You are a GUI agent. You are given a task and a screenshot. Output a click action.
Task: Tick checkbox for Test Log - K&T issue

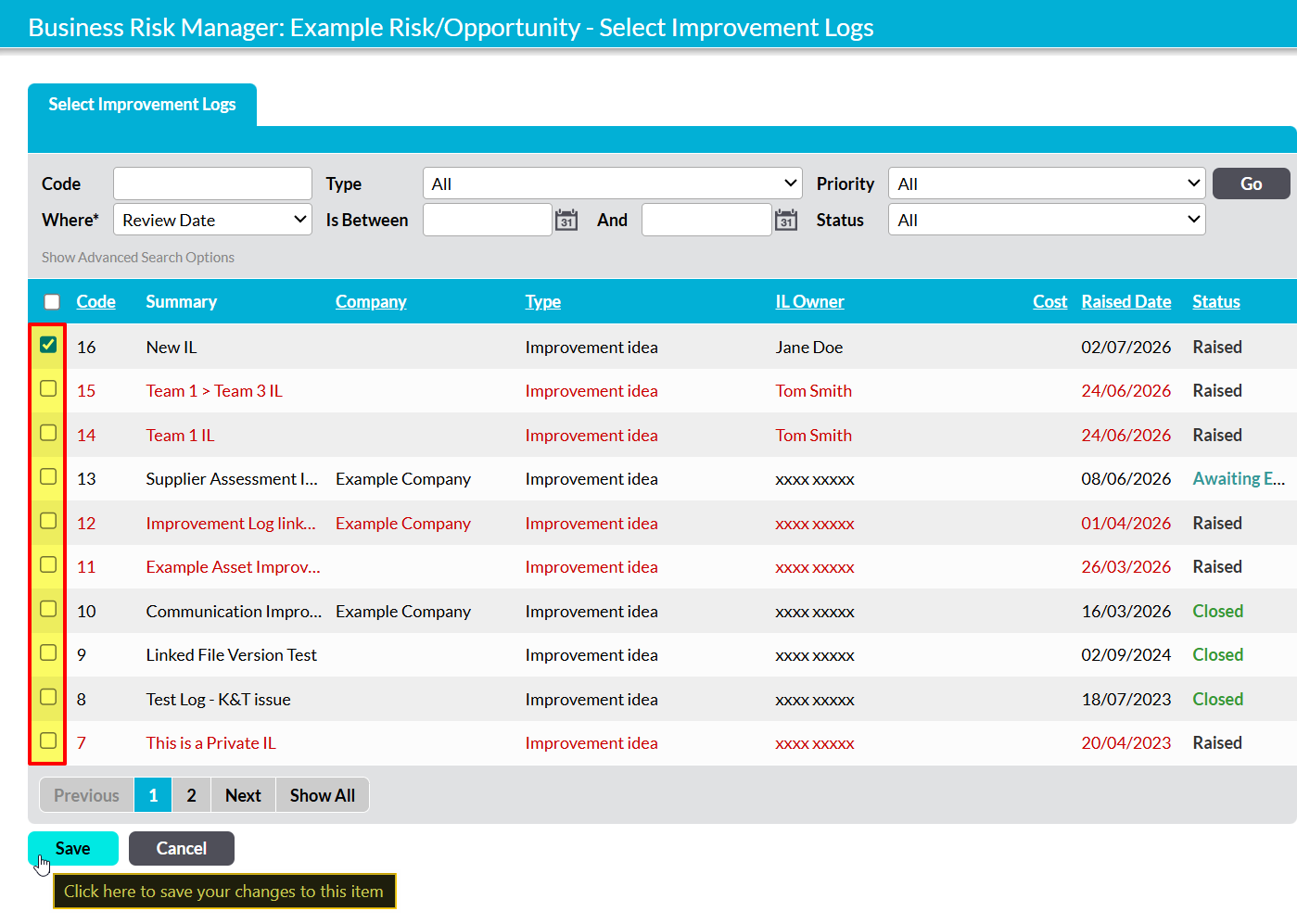pos(48,697)
